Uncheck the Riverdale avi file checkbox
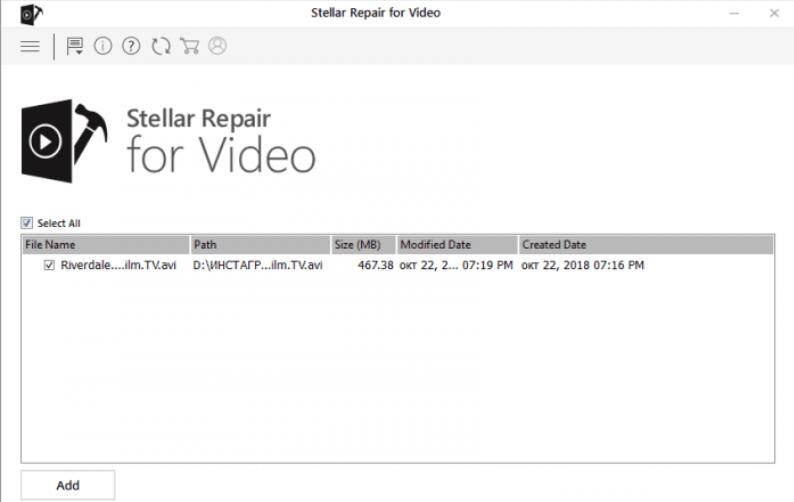The image size is (794, 502). (x=49, y=265)
